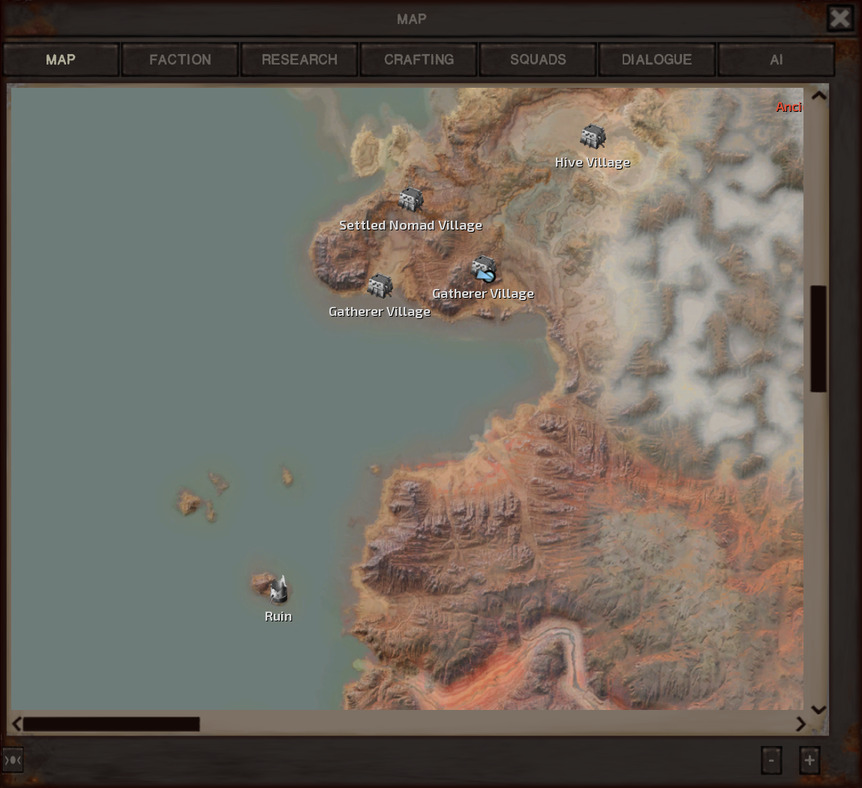
Task: Click the vertical scrollbar thumb
Action: point(819,339)
